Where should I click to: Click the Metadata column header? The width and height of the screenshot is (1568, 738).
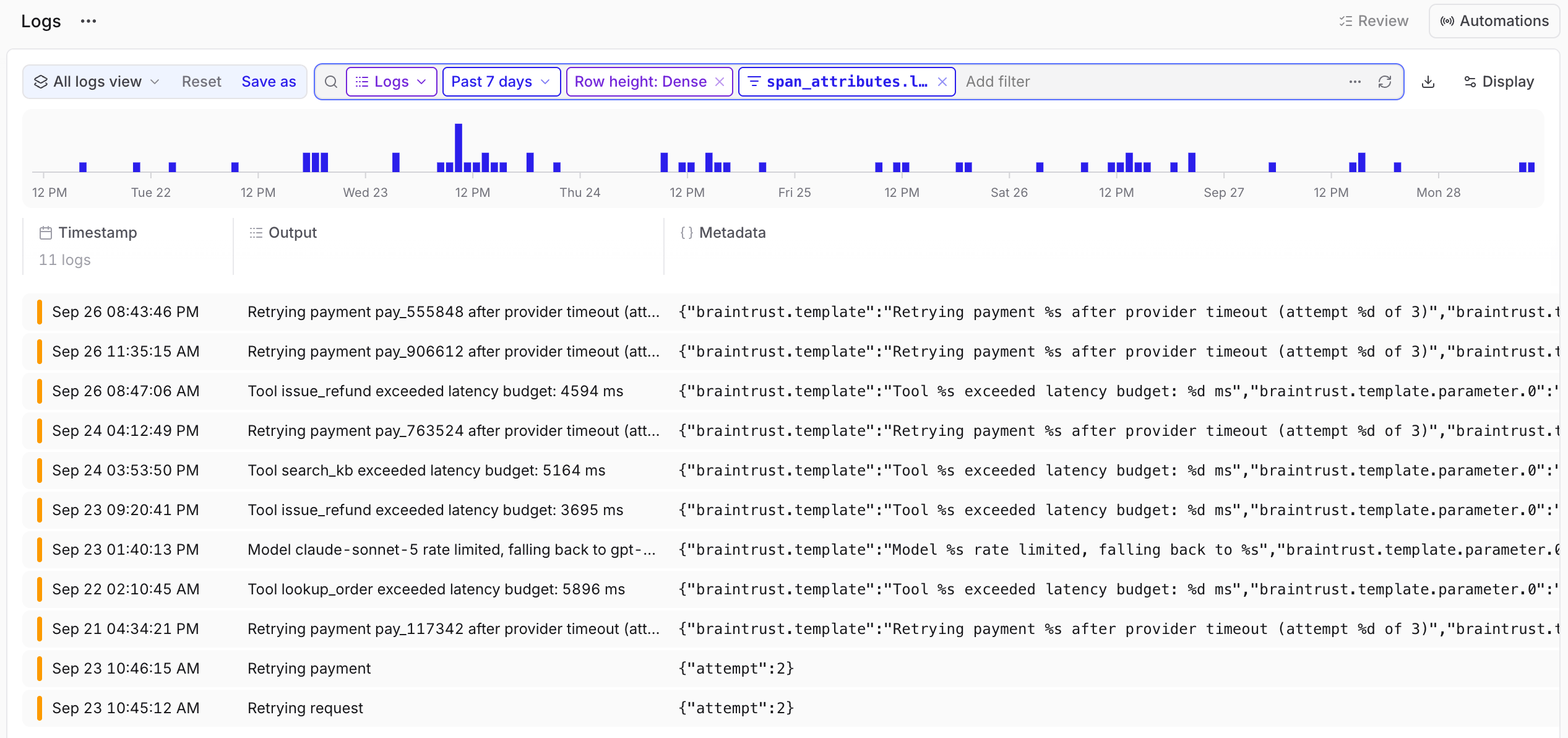click(723, 233)
